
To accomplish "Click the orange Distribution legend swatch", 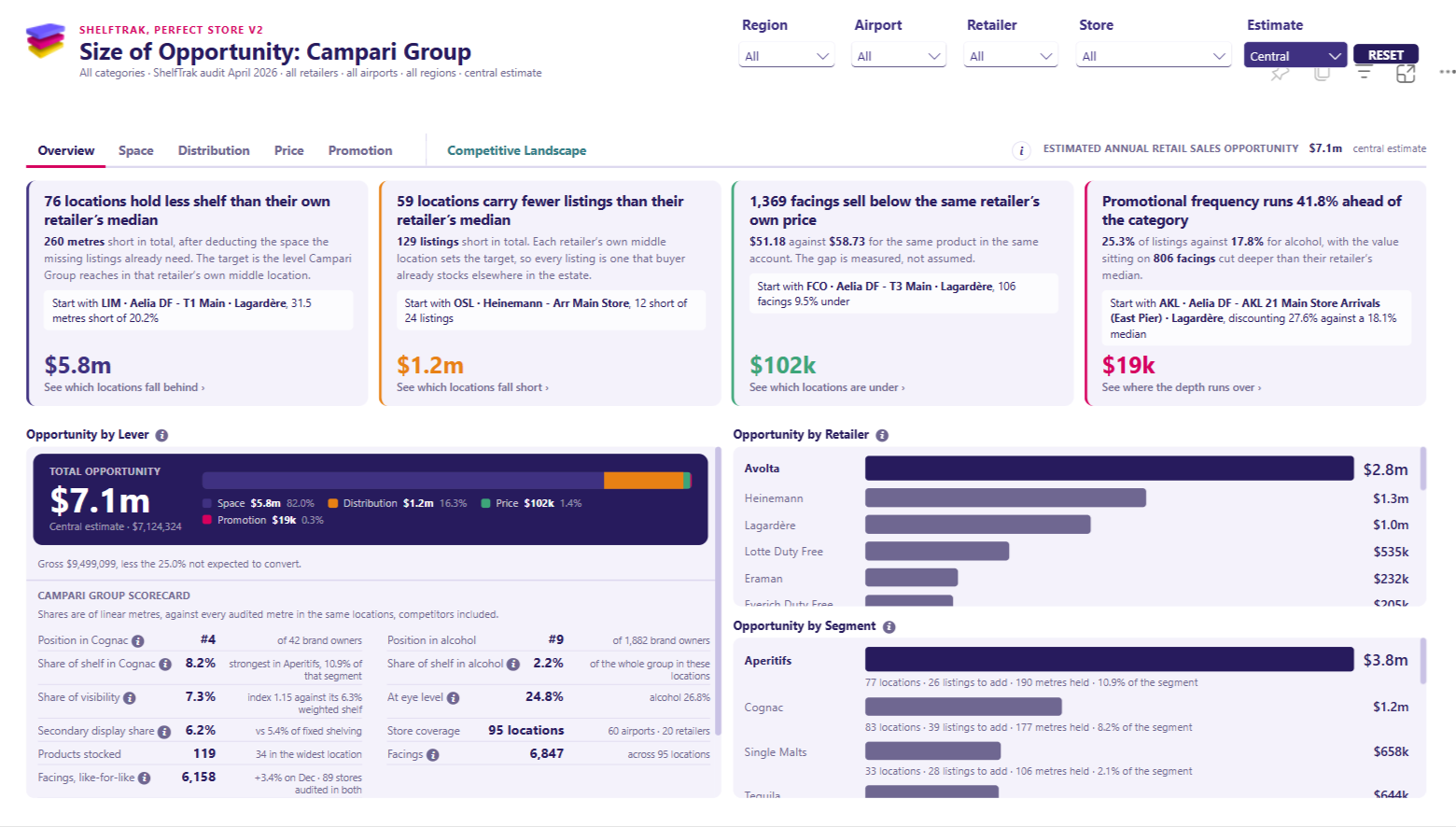I will [333, 503].
